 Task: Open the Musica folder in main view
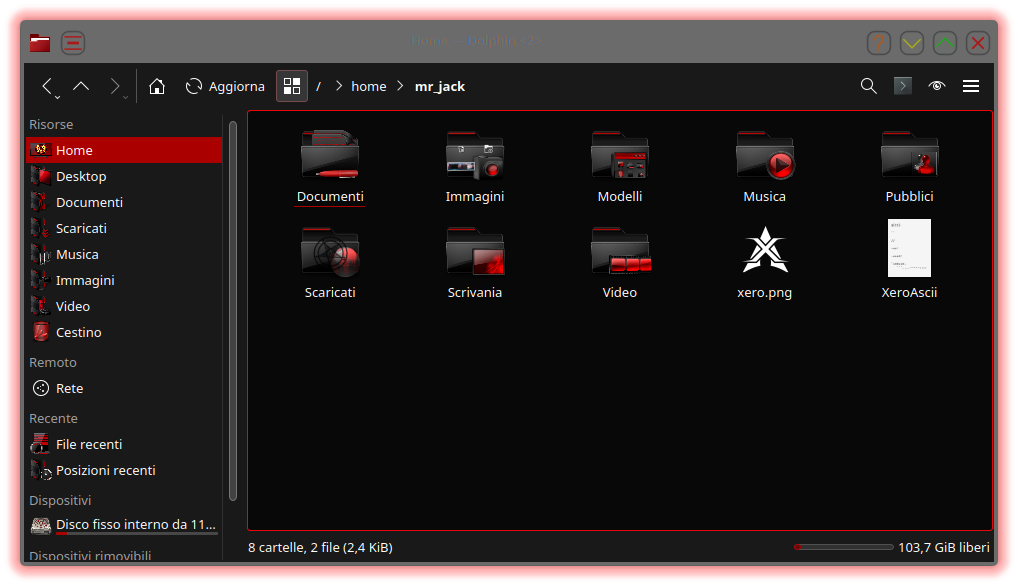click(764, 155)
